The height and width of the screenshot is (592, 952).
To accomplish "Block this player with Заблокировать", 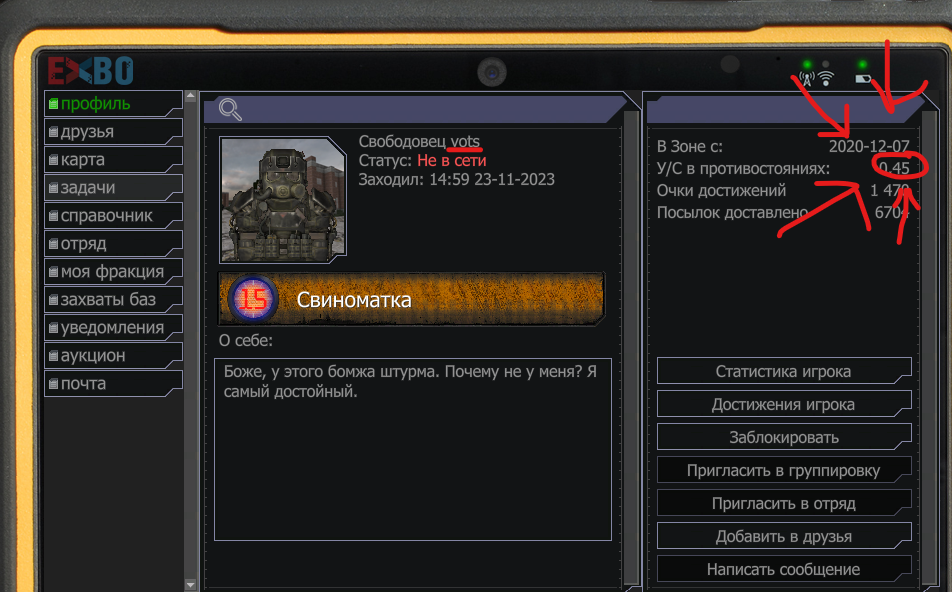I will point(784,437).
